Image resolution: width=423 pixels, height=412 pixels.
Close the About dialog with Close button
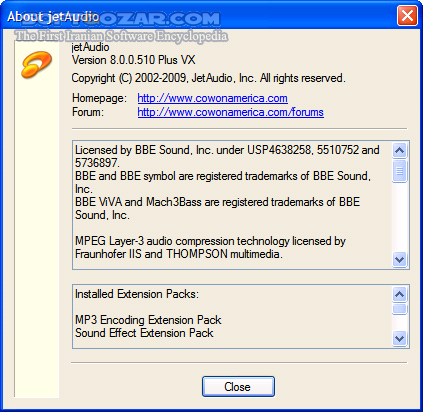pos(238,387)
